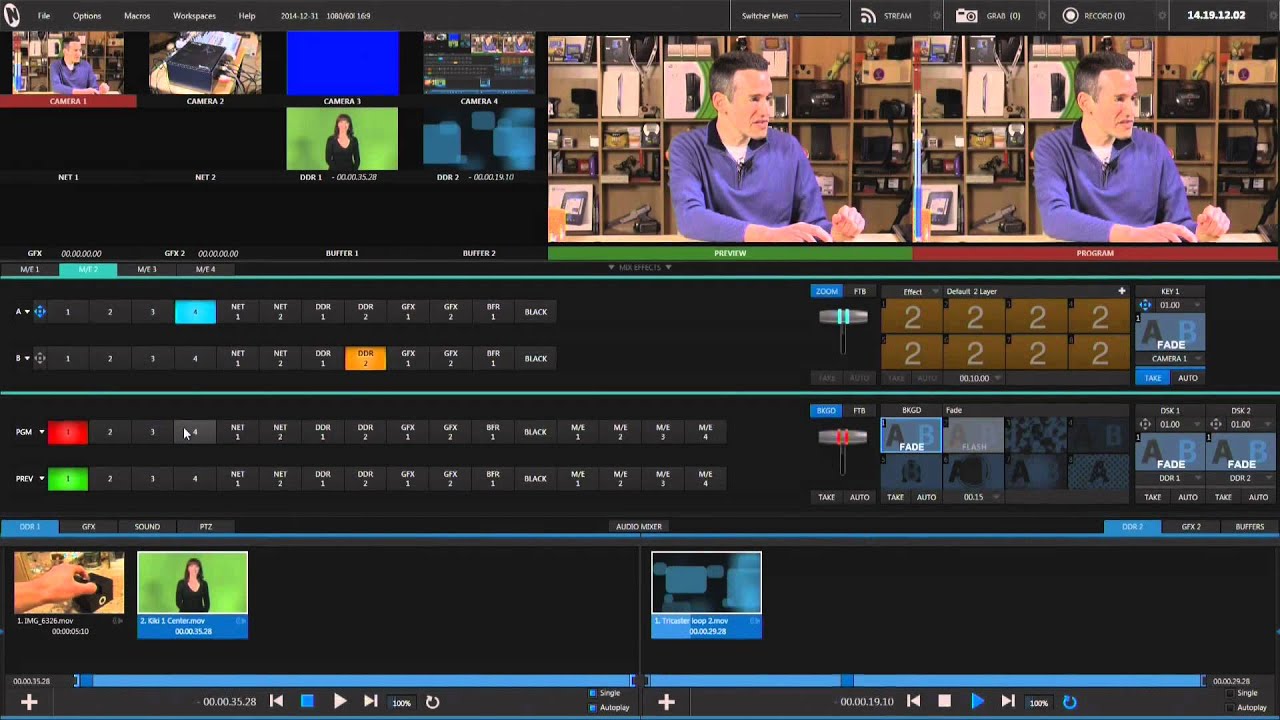Open the KEY 1 positioner icon
Viewport: 1280px width, 720px height.
(x=1145, y=305)
